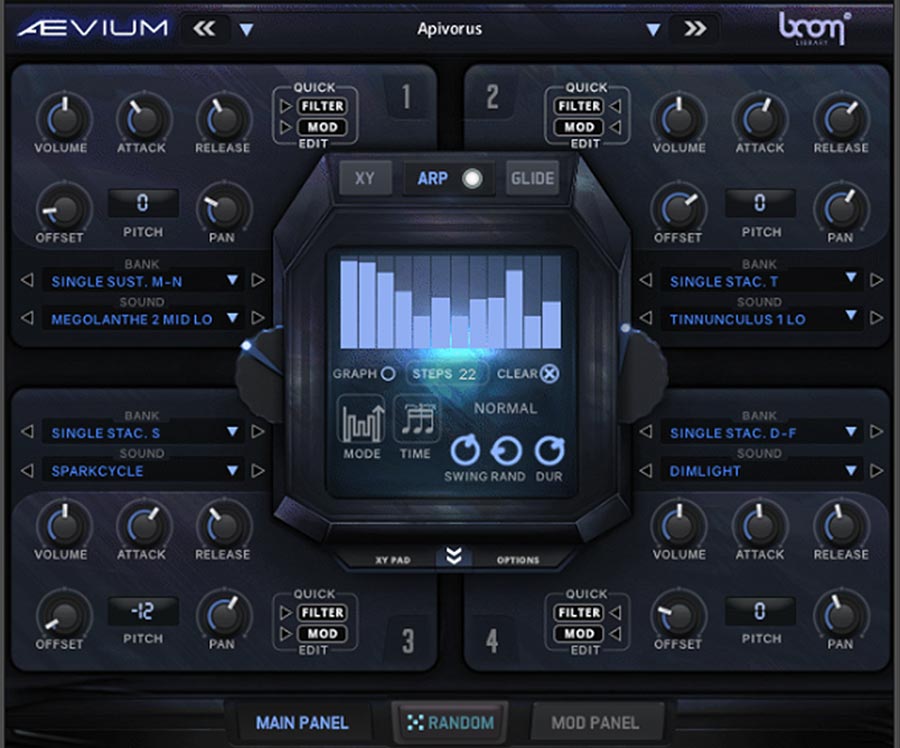Previous bank arrow left of SINGLE SUST. M-N
Image resolution: width=900 pixels, height=748 pixels.
(x=27, y=280)
